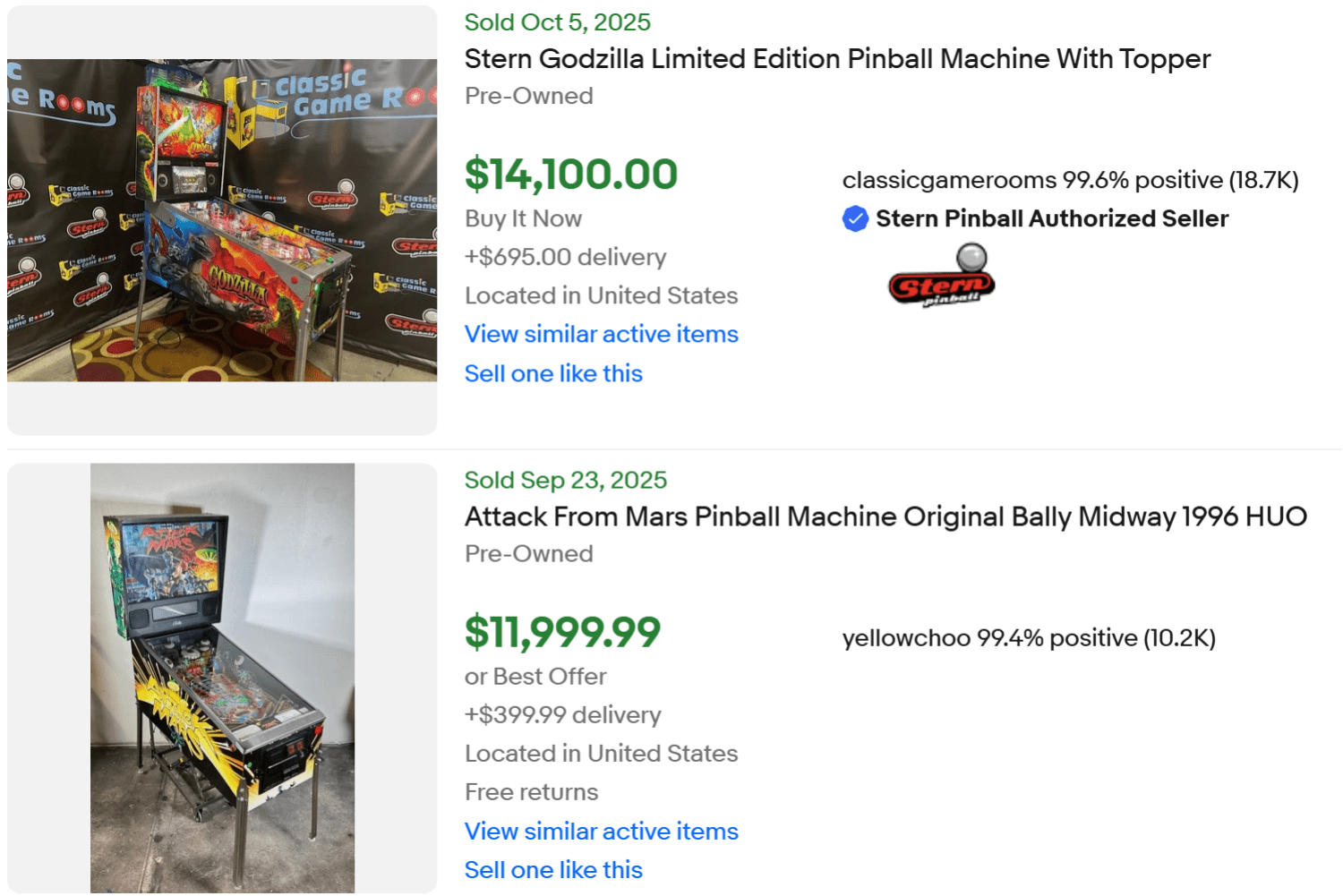Click the blue verified checkmark badge icon
The height and width of the screenshot is (896, 1343).
(x=855, y=218)
